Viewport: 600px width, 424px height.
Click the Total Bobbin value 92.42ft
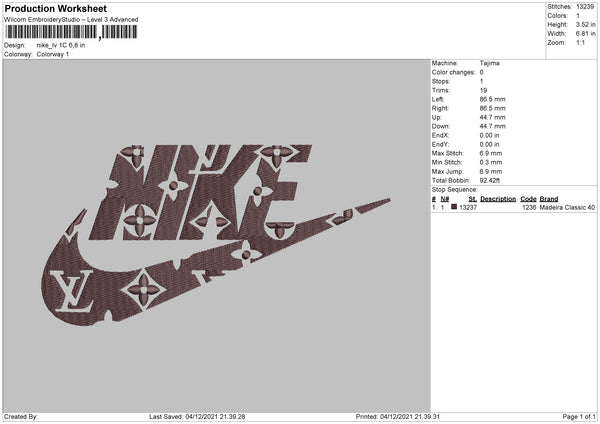click(x=490, y=181)
